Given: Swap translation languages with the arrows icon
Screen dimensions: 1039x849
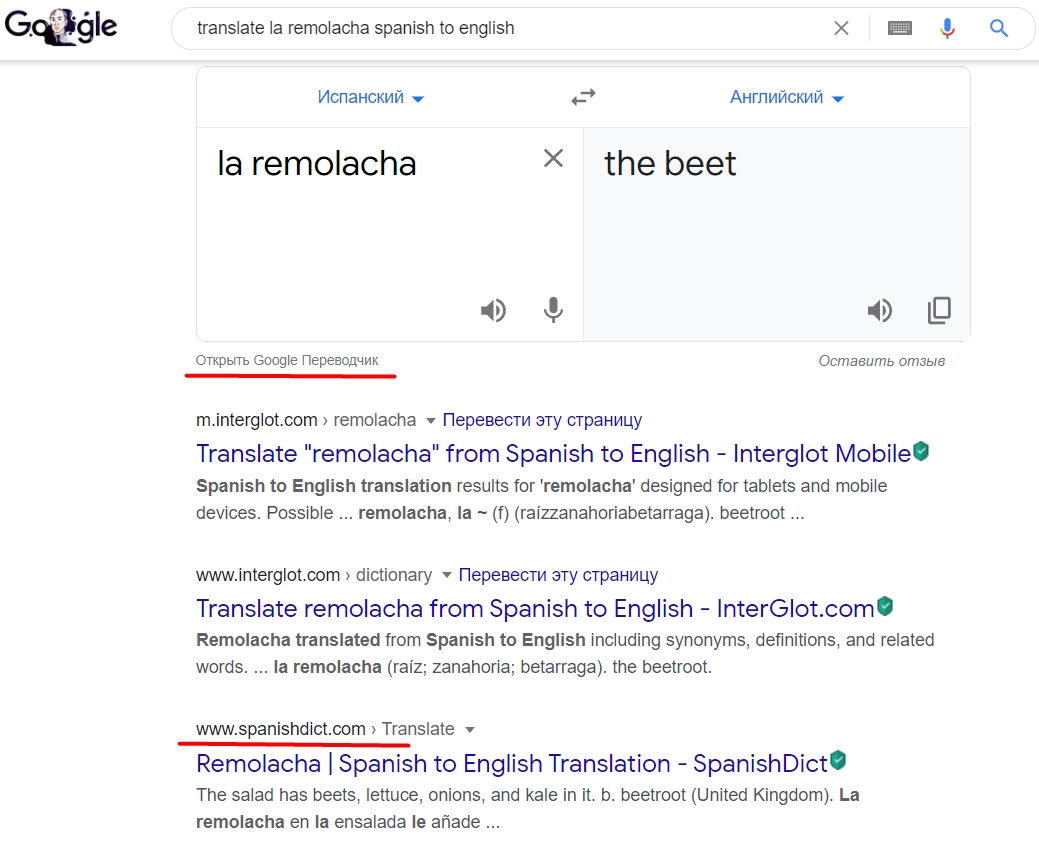Looking at the screenshot, I should click(583, 96).
